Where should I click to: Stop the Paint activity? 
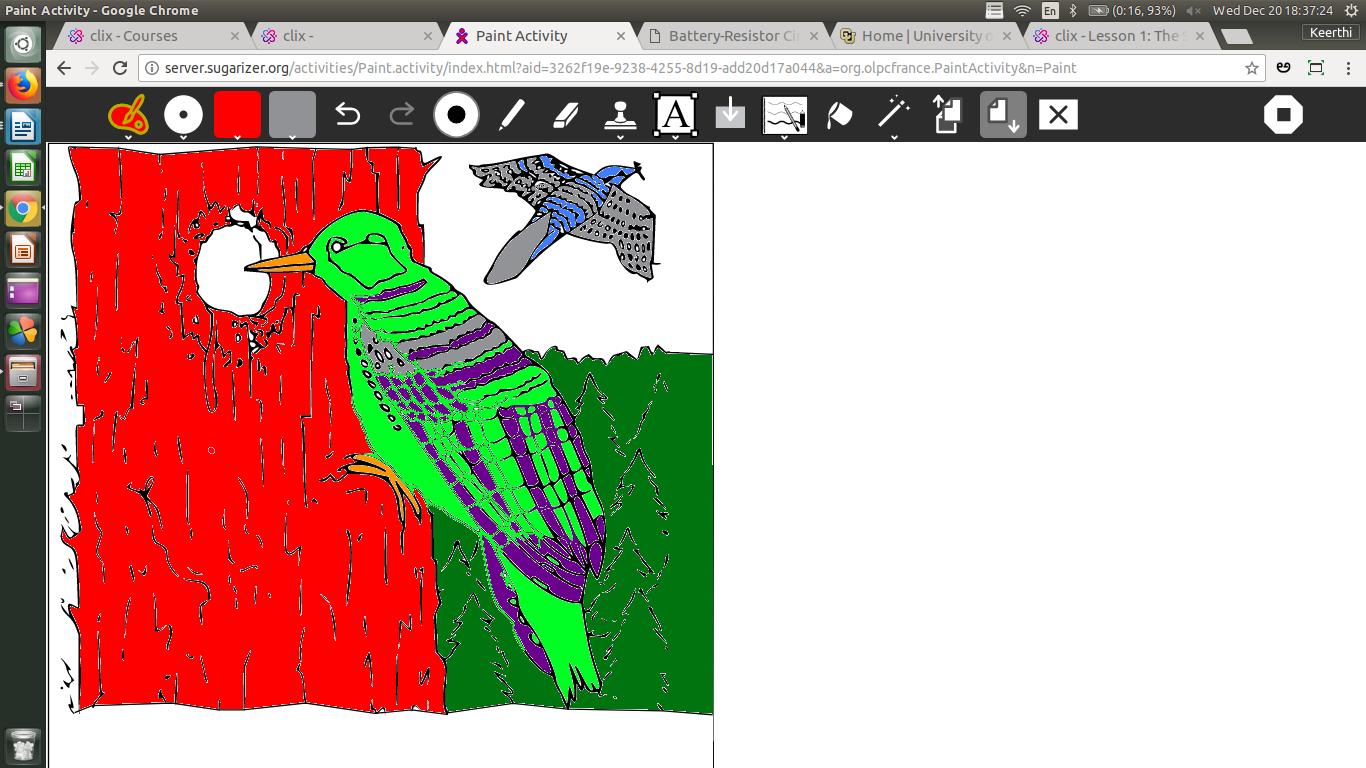coord(1283,115)
